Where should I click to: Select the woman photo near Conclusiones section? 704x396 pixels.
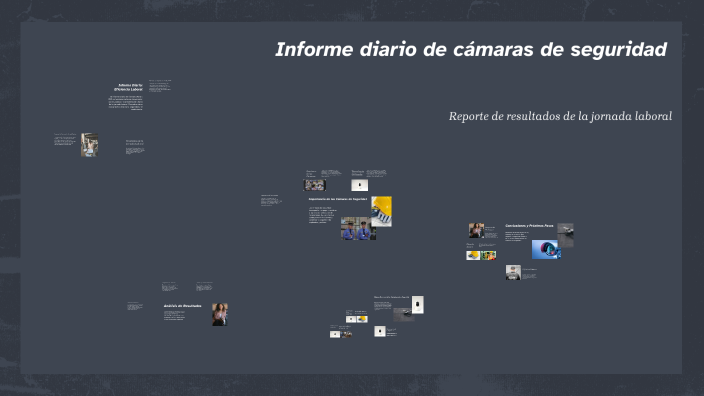[x=476, y=230]
